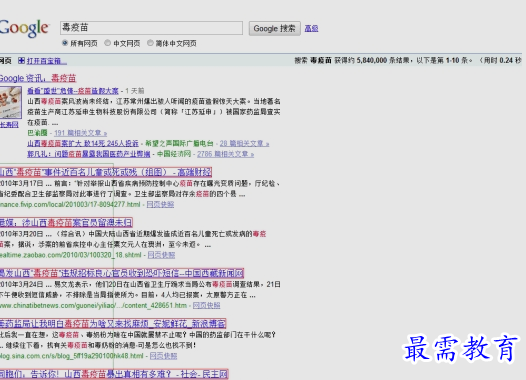
Task: Open 网页快照 for the fivip.com result
Action: pos(160,204)
